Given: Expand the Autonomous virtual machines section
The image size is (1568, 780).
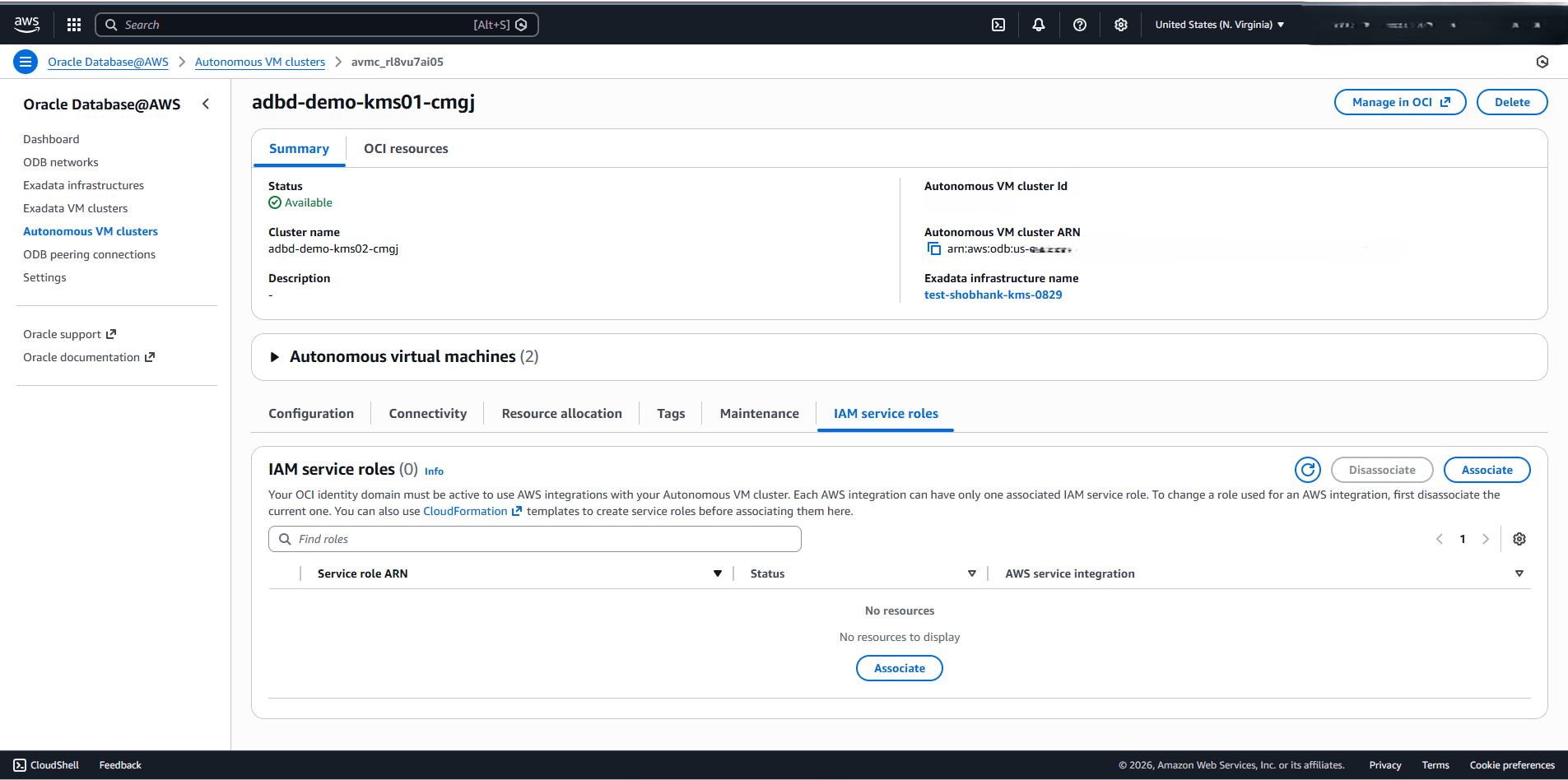Looking at the screenshot, I should click(274, 356).
